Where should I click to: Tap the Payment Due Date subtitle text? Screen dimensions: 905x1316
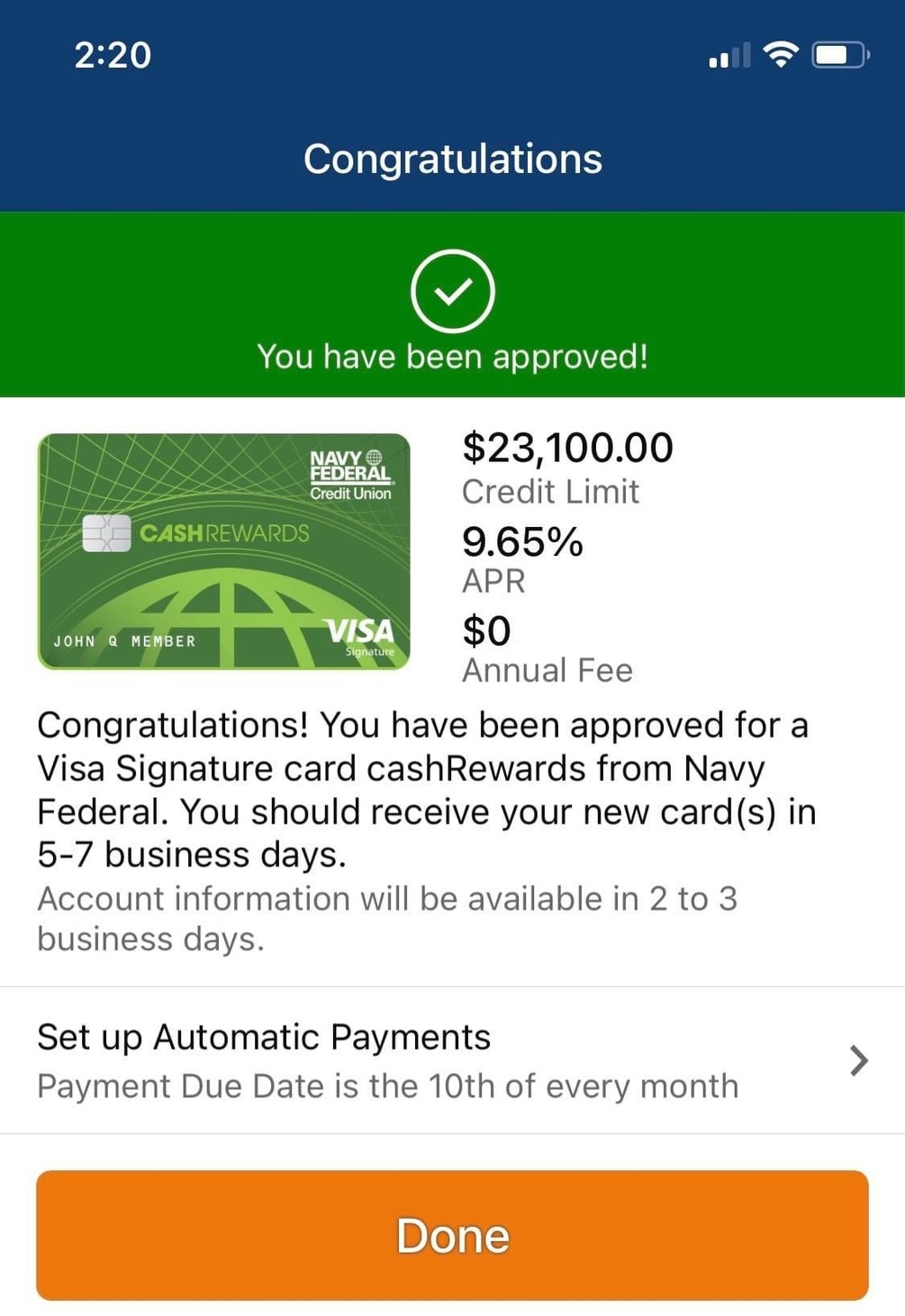(387, 1086)
